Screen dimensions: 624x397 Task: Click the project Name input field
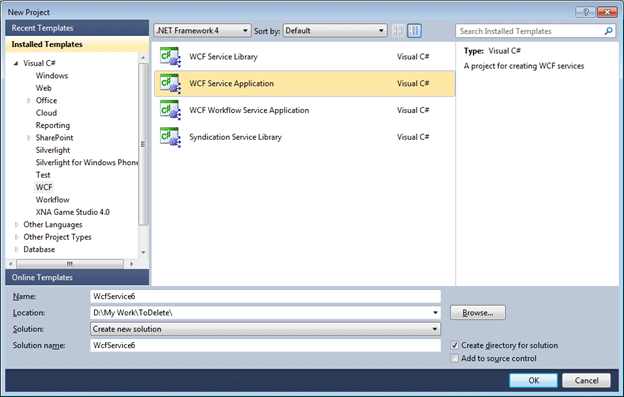[x=265, y=296]
